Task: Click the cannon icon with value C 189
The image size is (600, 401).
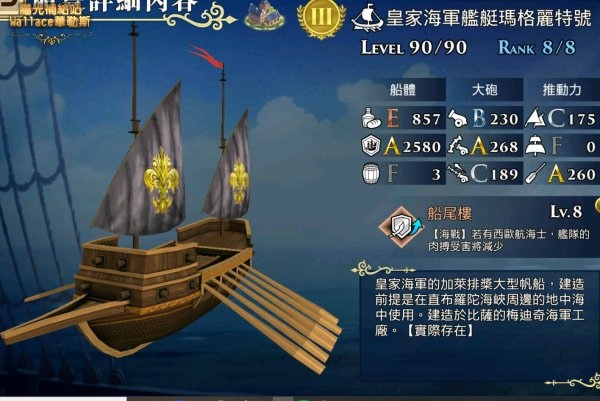Action: [458, 174]
